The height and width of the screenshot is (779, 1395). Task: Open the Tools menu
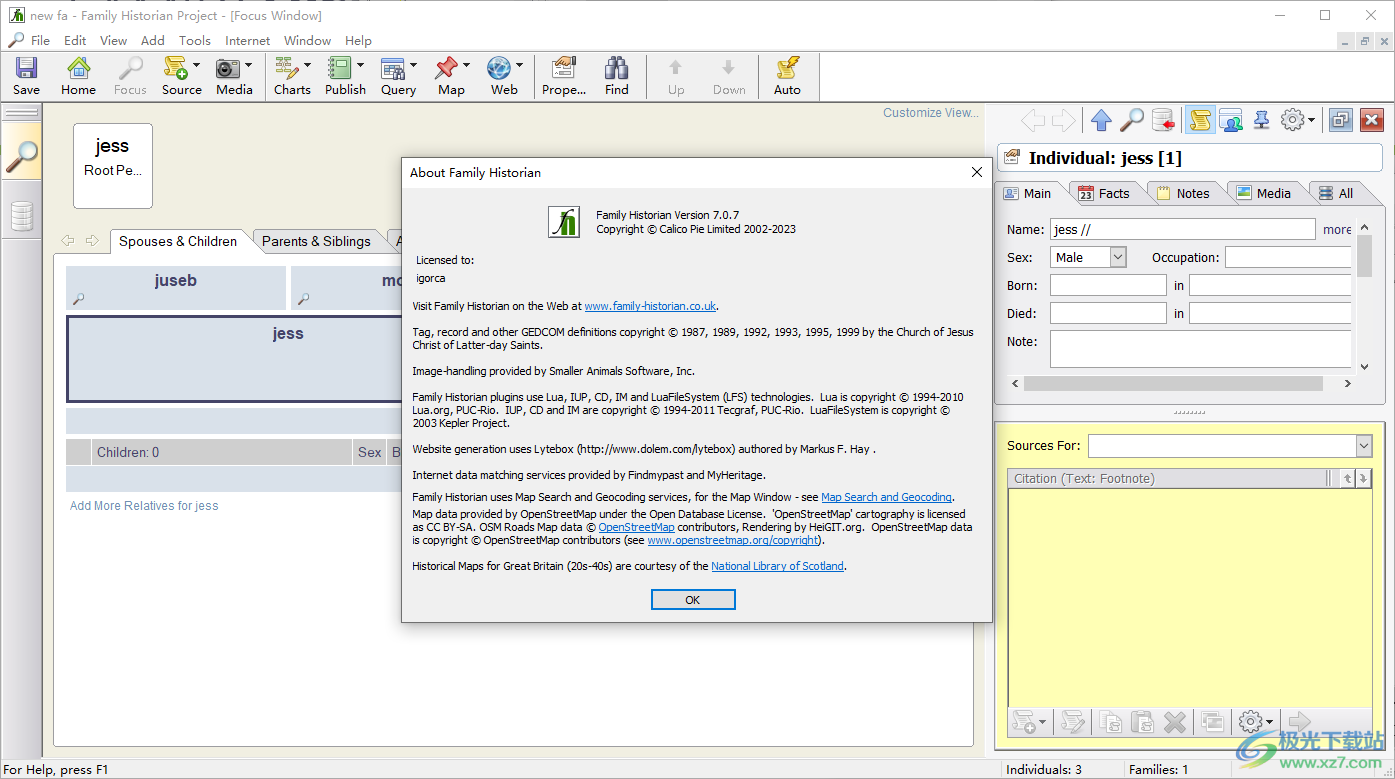tap(195, 41)
